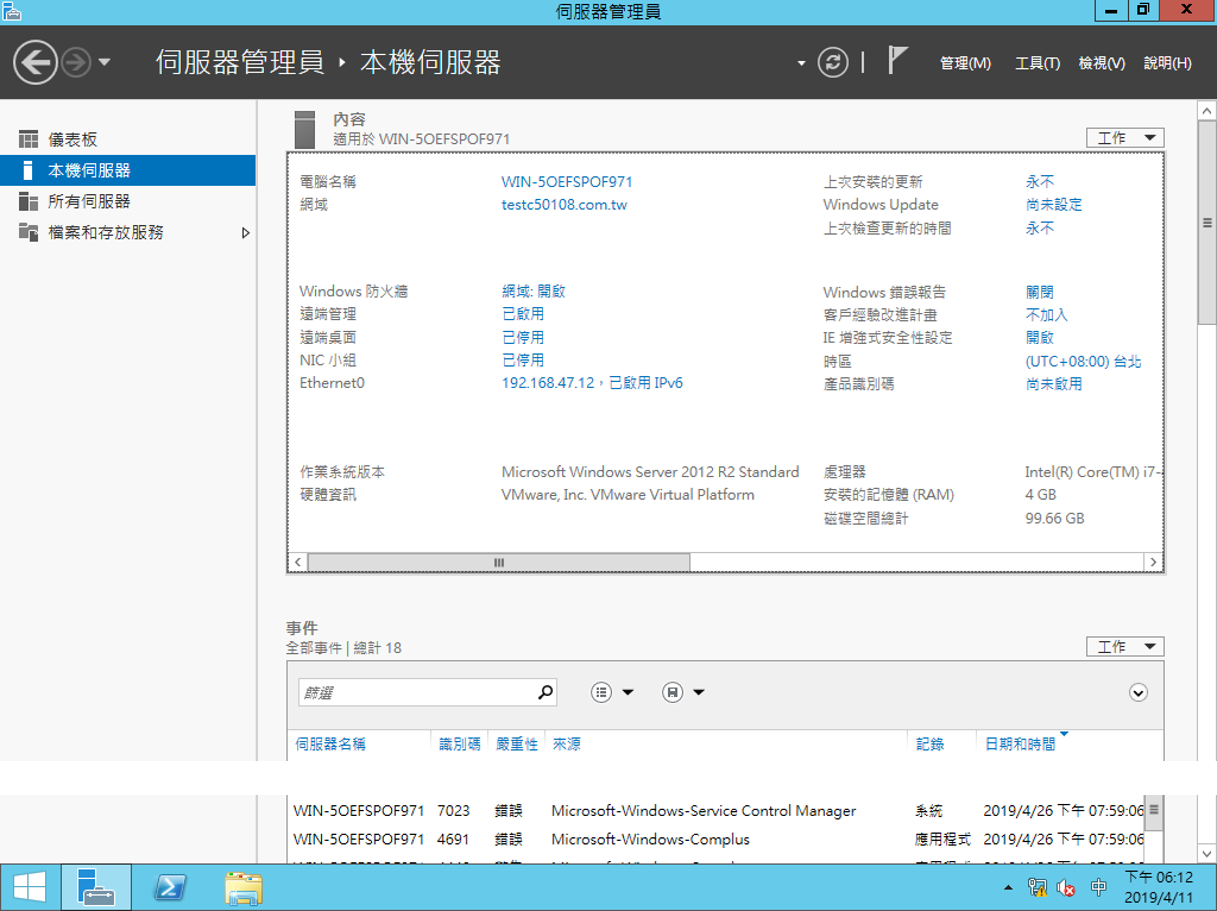Click the network status tray icon
1217x911 pixels.
[x=1037, y=888]
